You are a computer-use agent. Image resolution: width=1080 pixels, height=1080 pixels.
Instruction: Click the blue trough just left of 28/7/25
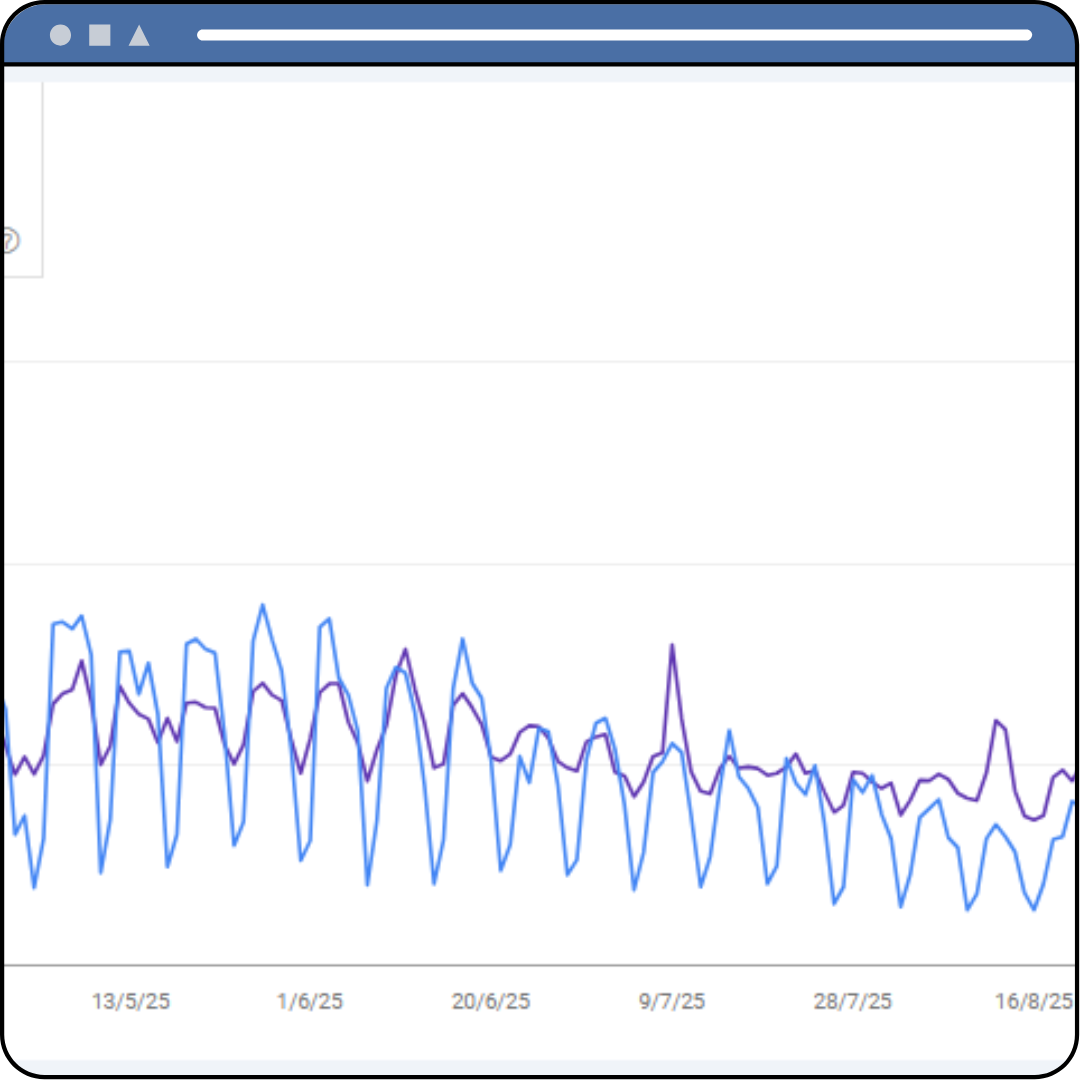(x=834, y=903)
